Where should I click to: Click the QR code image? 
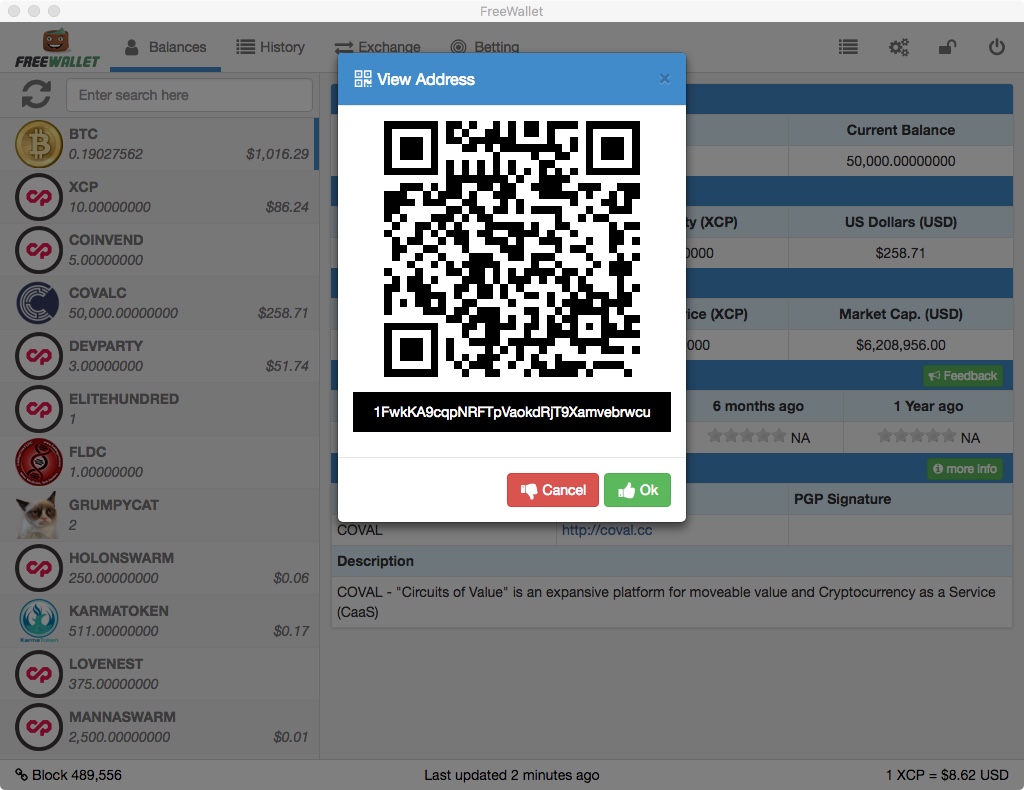[511, 249]
